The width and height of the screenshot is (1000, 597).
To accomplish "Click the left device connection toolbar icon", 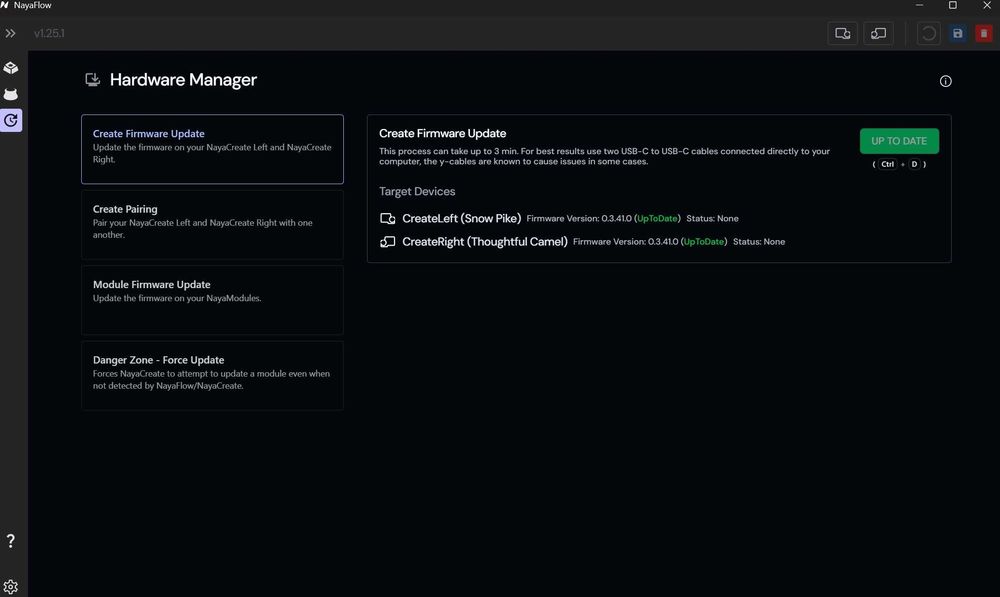I will 842,33.
